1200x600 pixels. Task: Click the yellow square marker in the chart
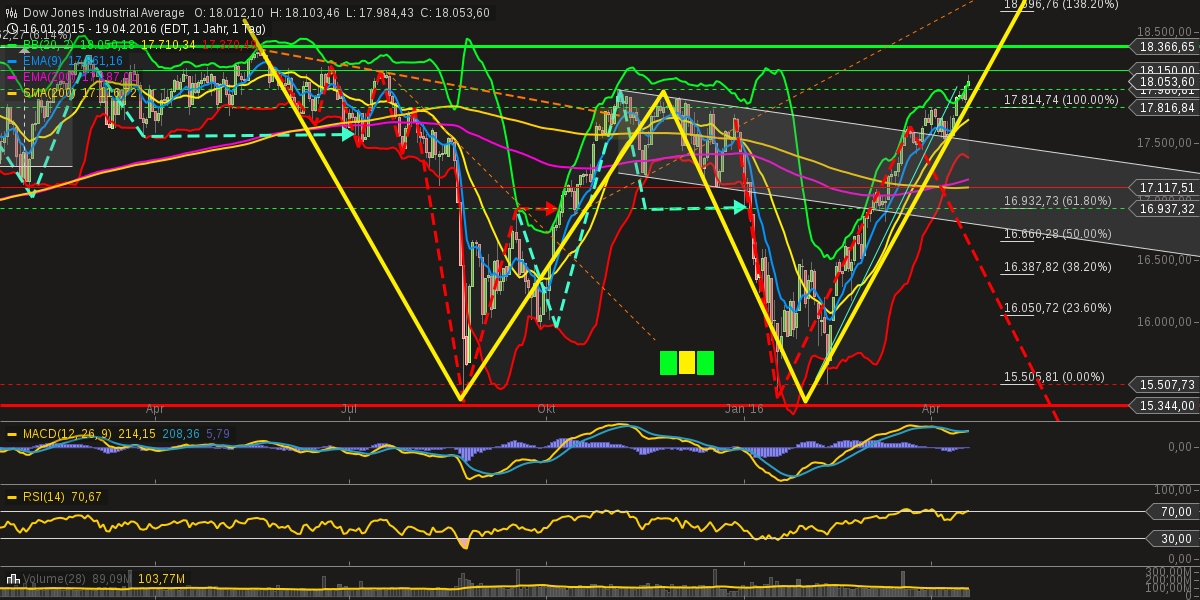[x=687, y=363]
